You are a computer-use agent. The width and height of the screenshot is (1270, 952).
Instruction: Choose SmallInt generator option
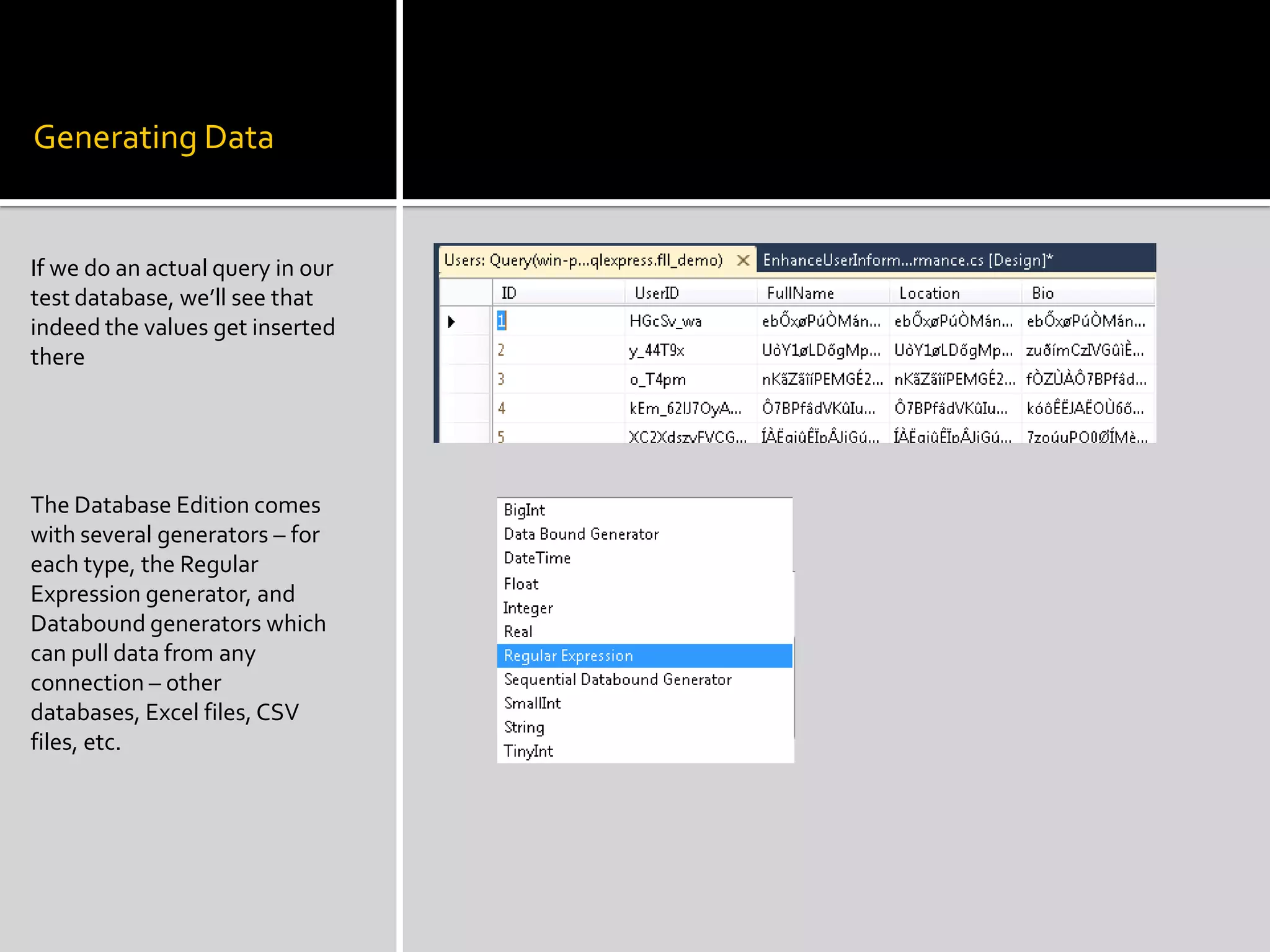point(645,703)
